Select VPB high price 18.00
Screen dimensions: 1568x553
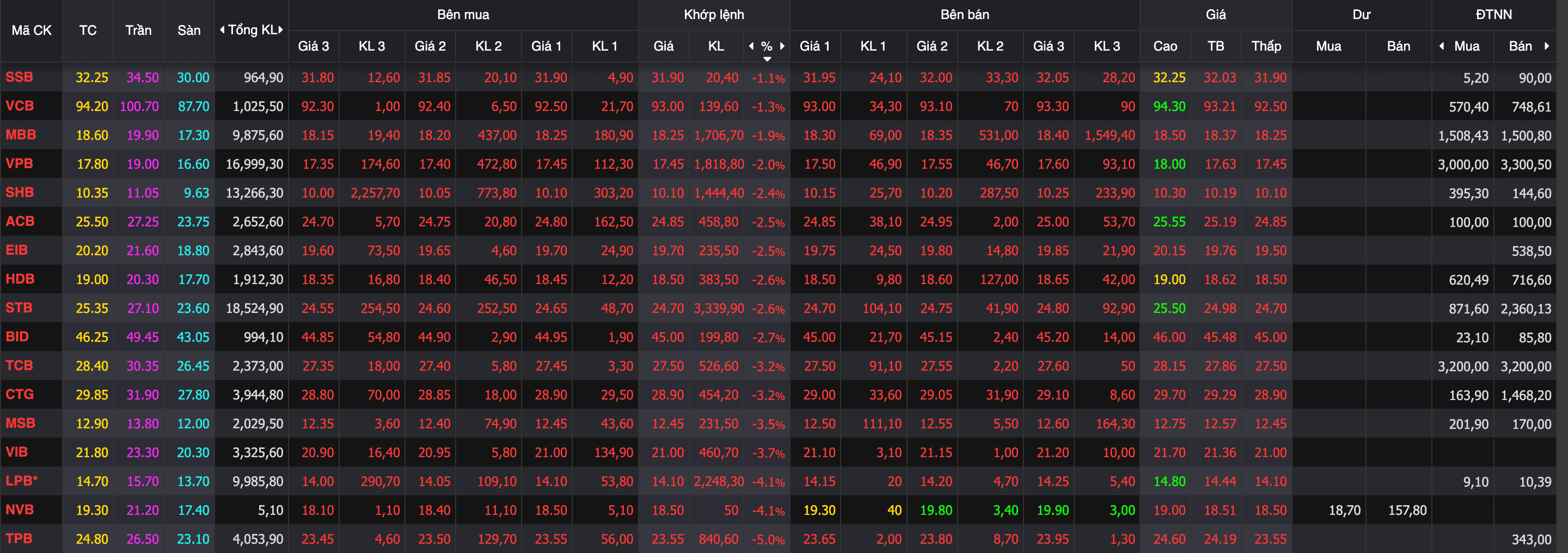click(1169, 164)
